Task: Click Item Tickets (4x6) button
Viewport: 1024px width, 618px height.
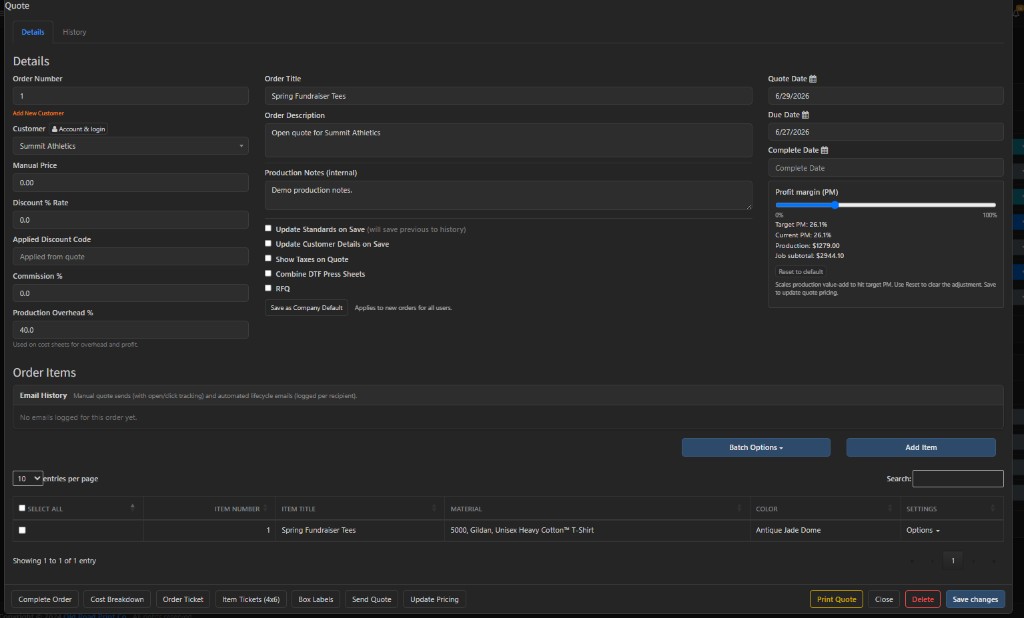Action: [251, 599]
